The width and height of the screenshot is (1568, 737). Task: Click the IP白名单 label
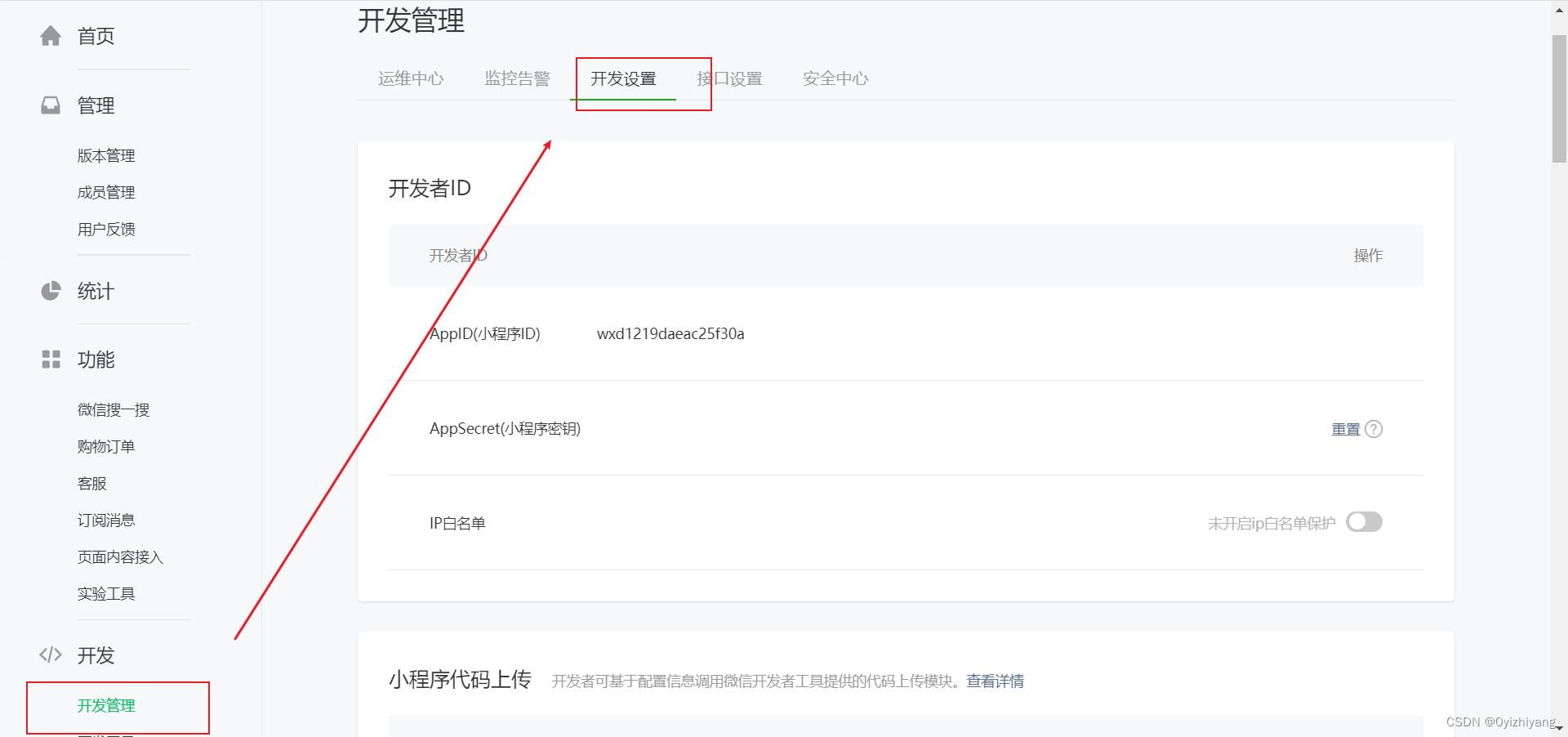point(457,523)
